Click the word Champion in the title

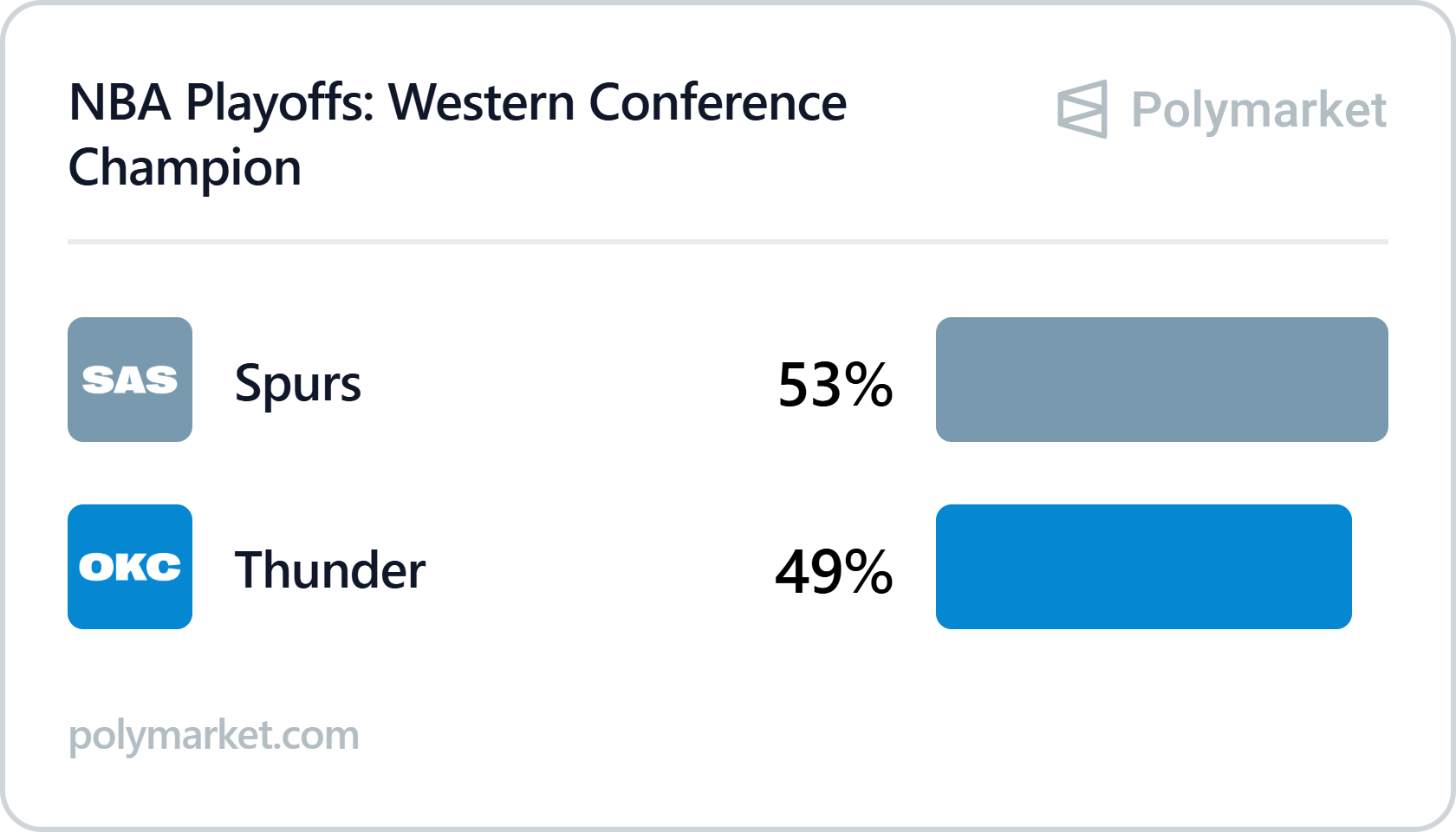pos(185,167)
